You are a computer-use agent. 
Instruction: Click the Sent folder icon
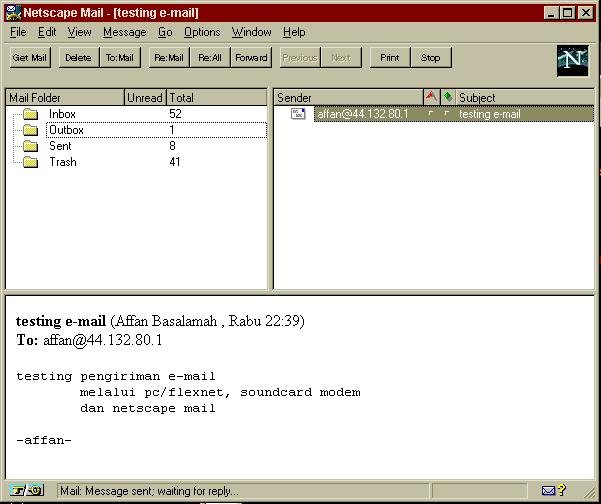point(30,146)
